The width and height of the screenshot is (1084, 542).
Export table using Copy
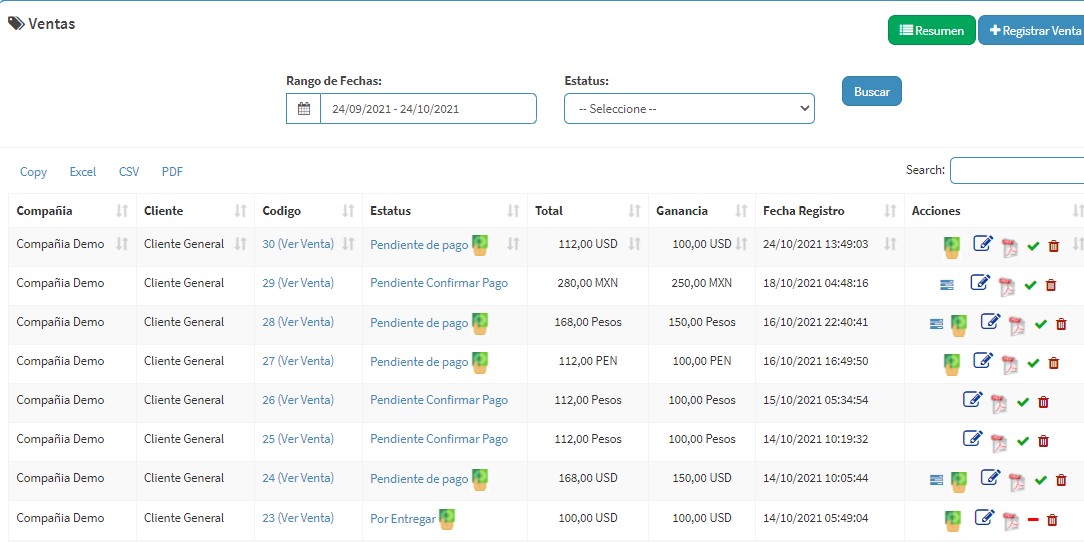33,171
